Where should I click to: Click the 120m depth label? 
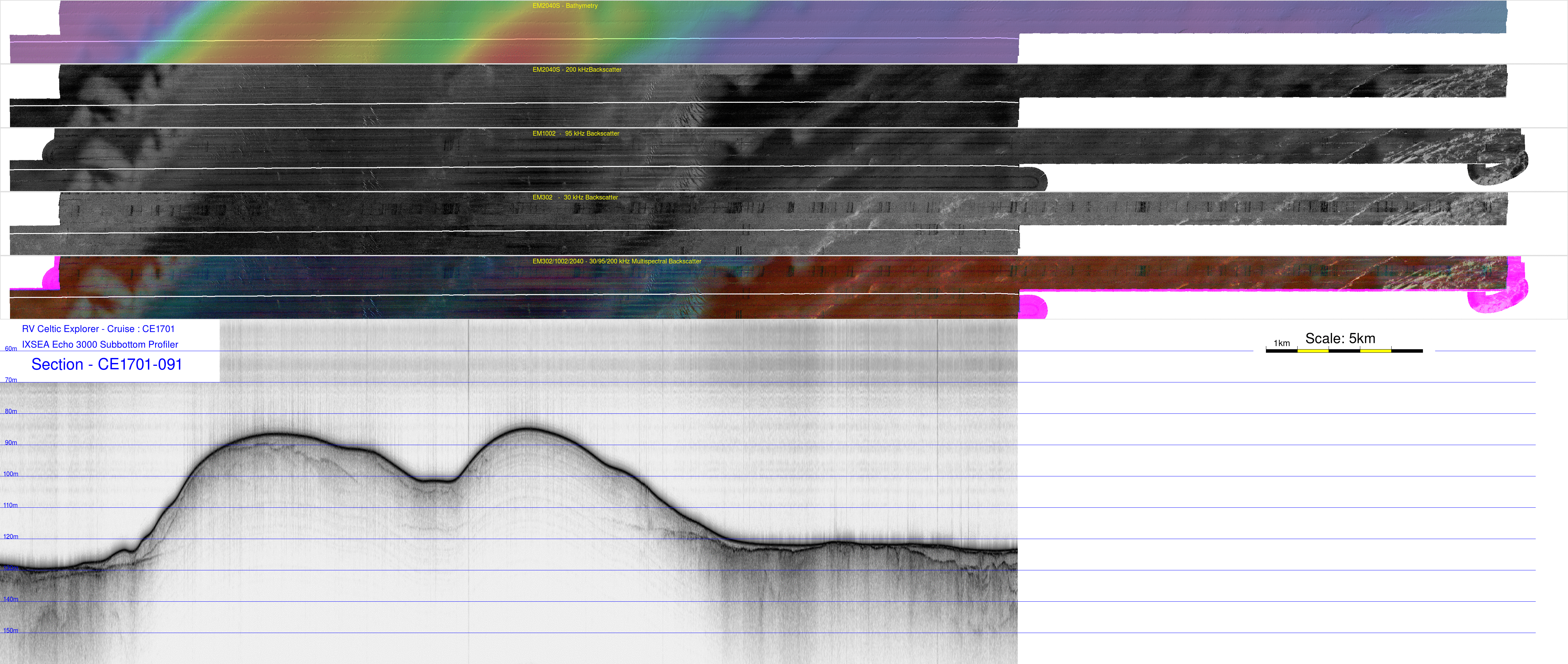click(x=11, y=537)
